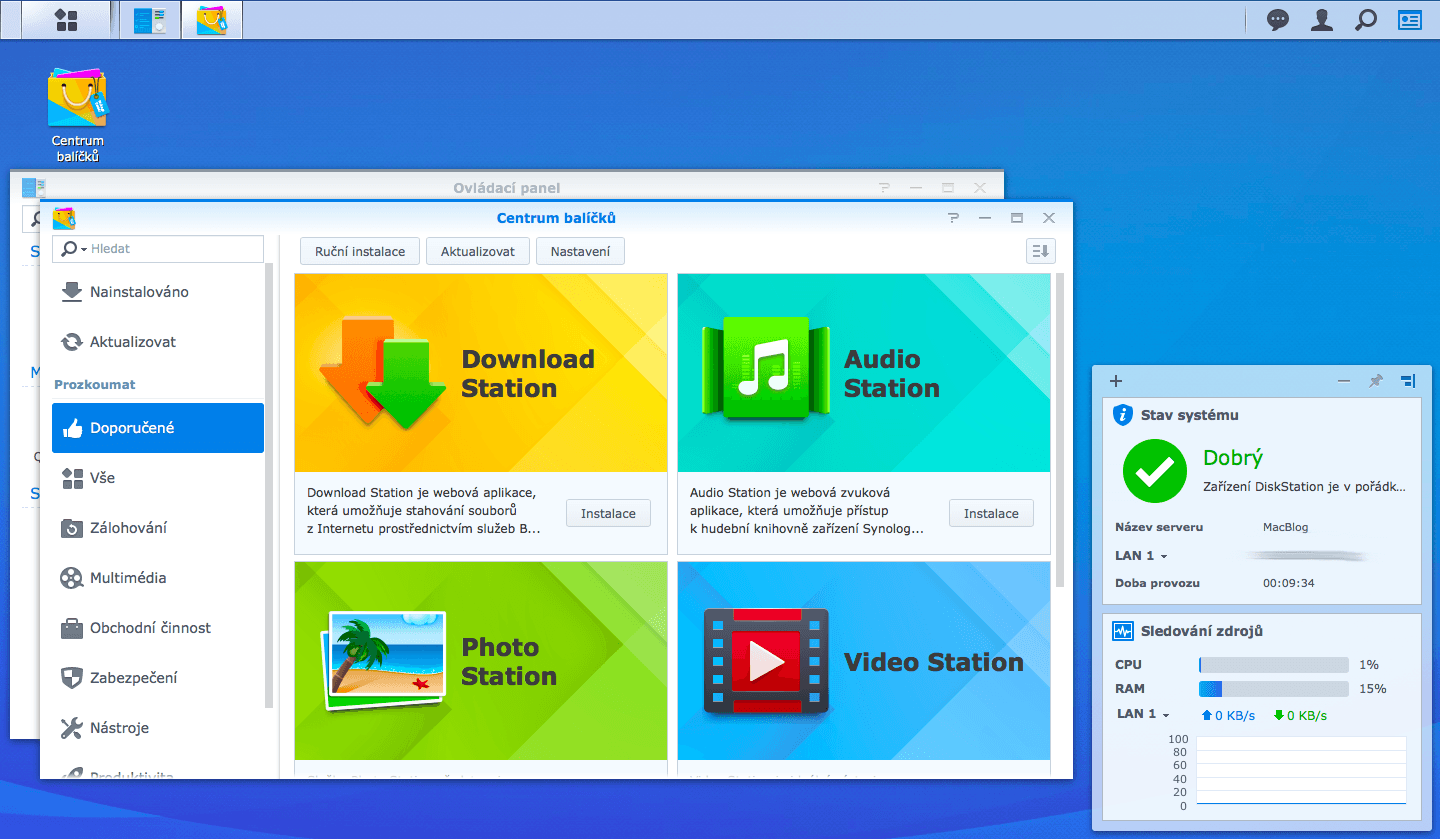Select Vše category
Viewport: 1440px width, 839px height.
click(x=158, y=478)
